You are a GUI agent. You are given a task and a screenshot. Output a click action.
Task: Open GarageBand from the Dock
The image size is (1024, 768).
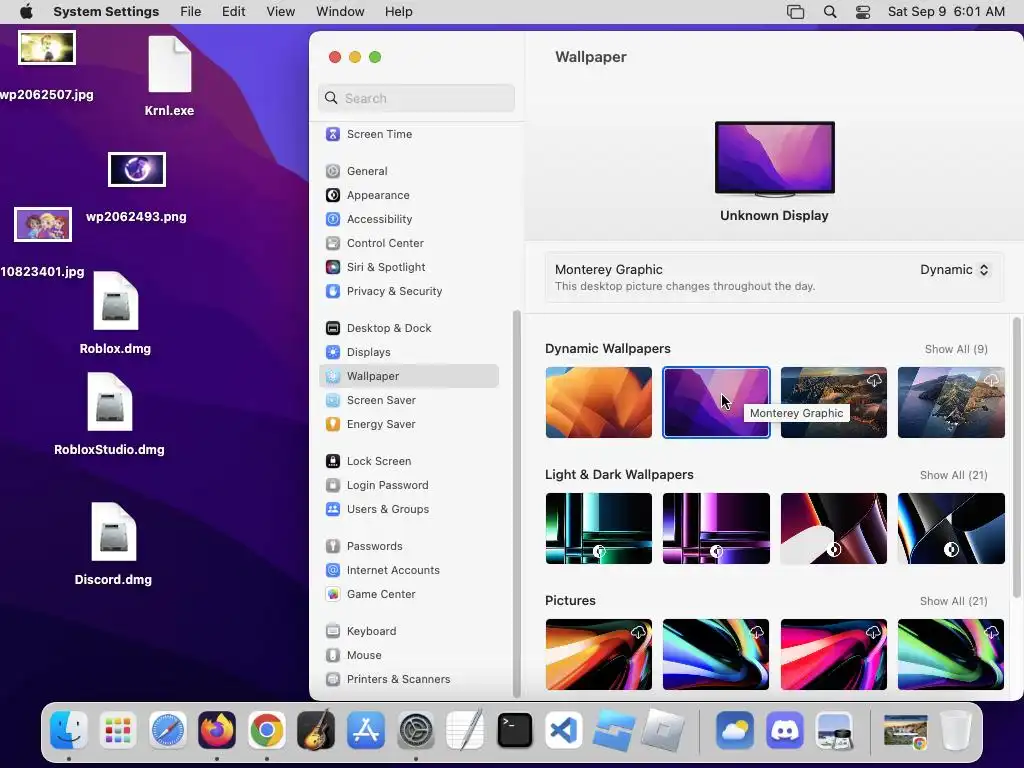(316, 730)
